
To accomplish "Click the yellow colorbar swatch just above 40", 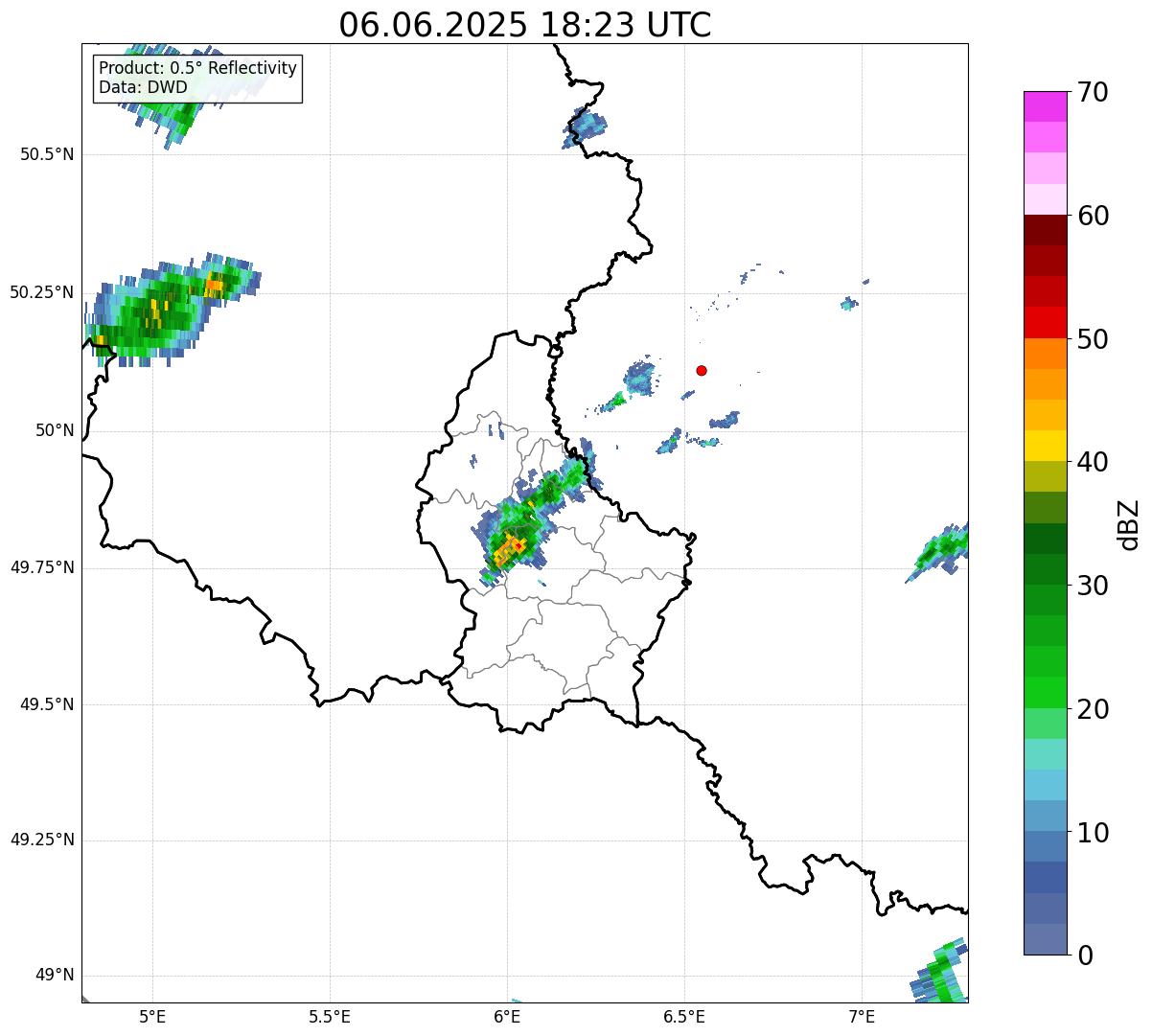I will 1046,446.
